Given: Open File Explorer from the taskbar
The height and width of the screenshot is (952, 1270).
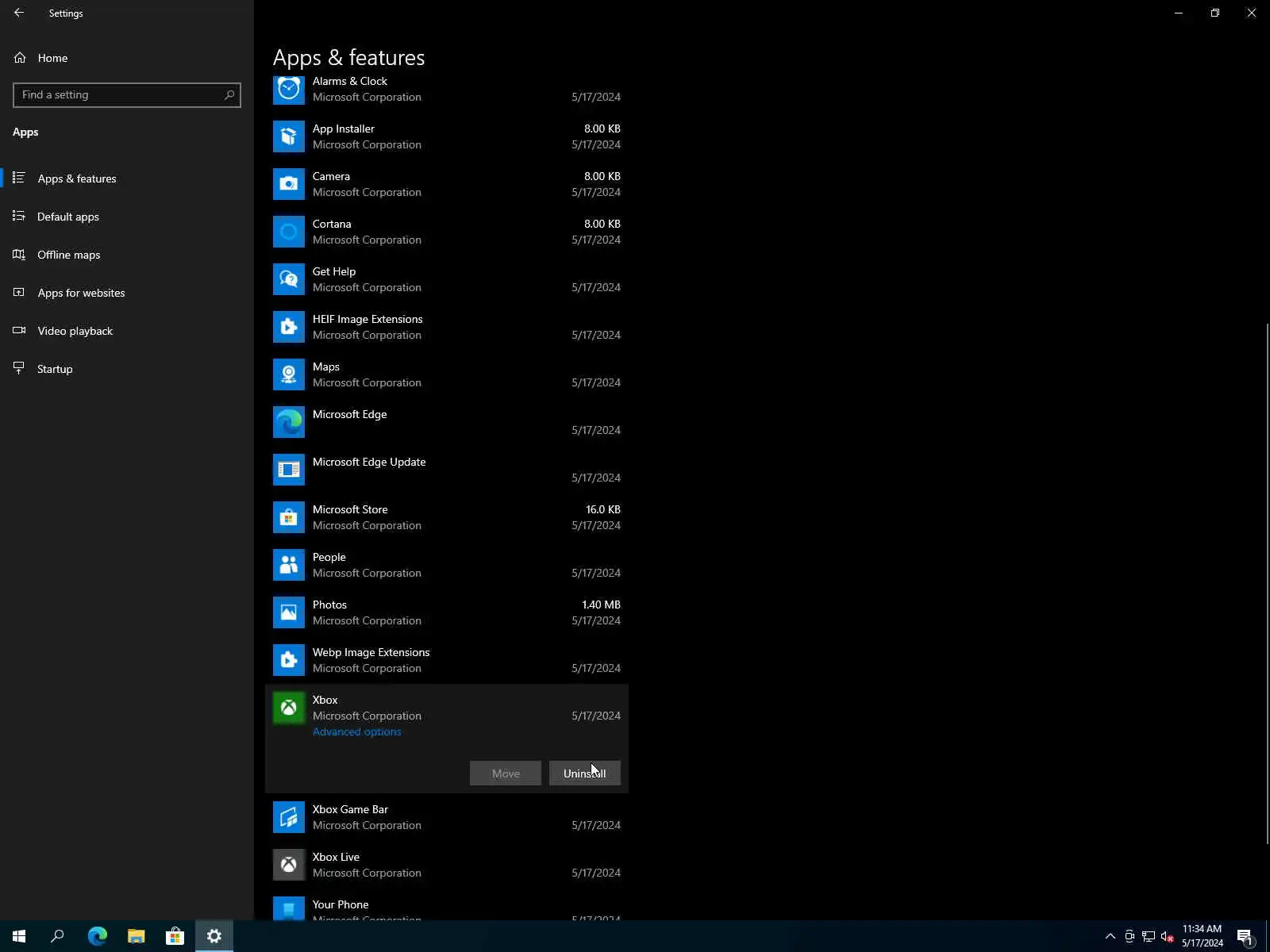Looking at the screenshot, I should (136, 936).
